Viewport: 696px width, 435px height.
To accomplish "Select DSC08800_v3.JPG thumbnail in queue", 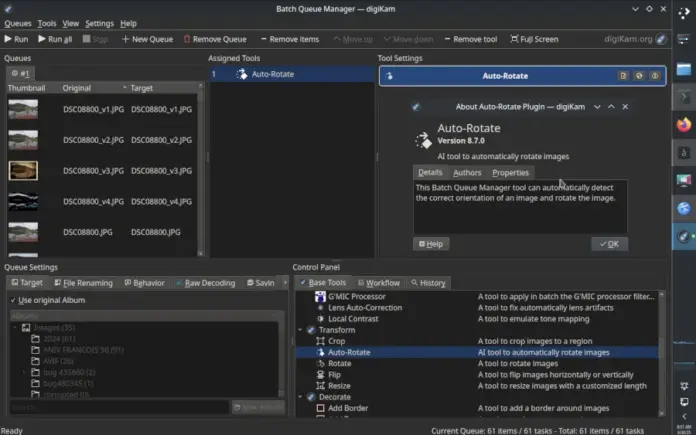I will [x=23, y=170].
